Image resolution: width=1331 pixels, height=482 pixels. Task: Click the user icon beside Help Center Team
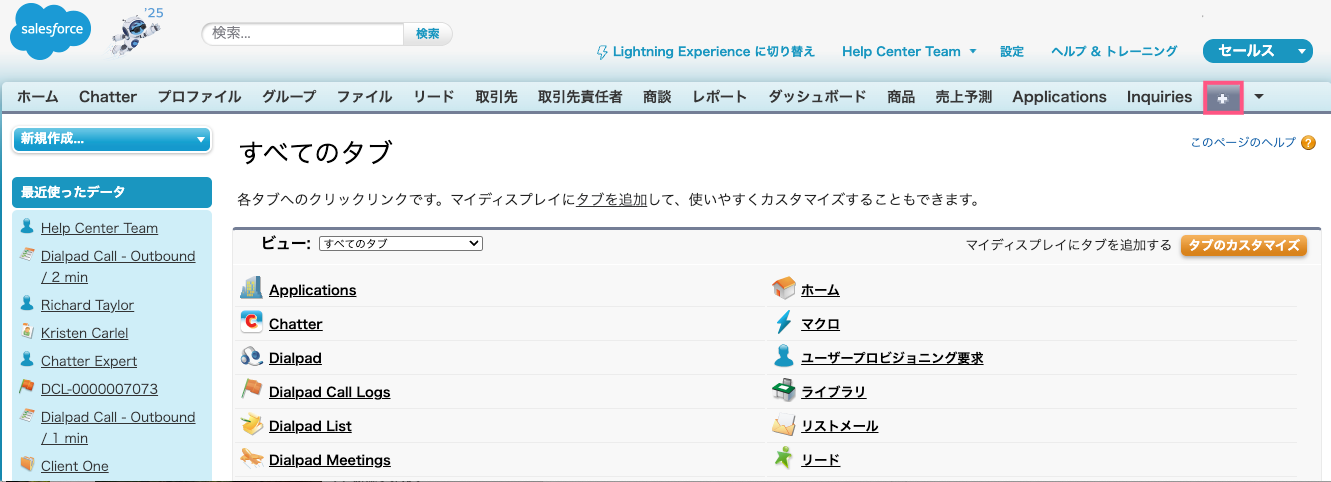click(x=27, y=227)
